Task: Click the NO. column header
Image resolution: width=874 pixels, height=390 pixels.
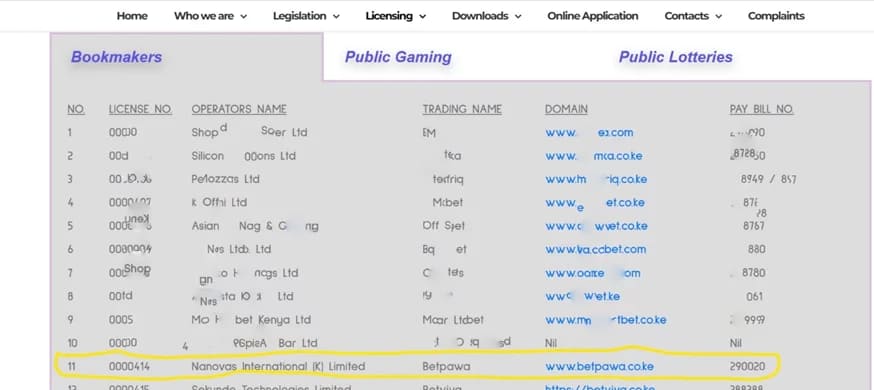Action: [x=76, y=109]
